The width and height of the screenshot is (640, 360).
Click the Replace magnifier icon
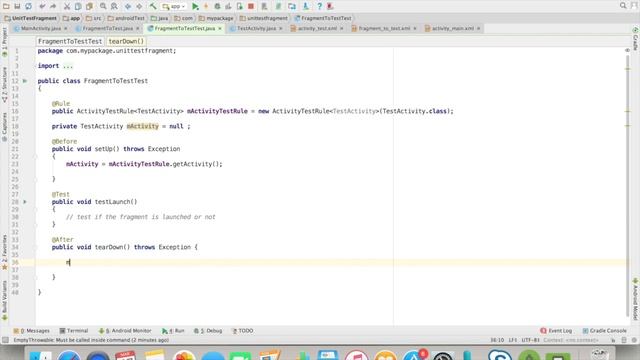(x=114, y=6)
